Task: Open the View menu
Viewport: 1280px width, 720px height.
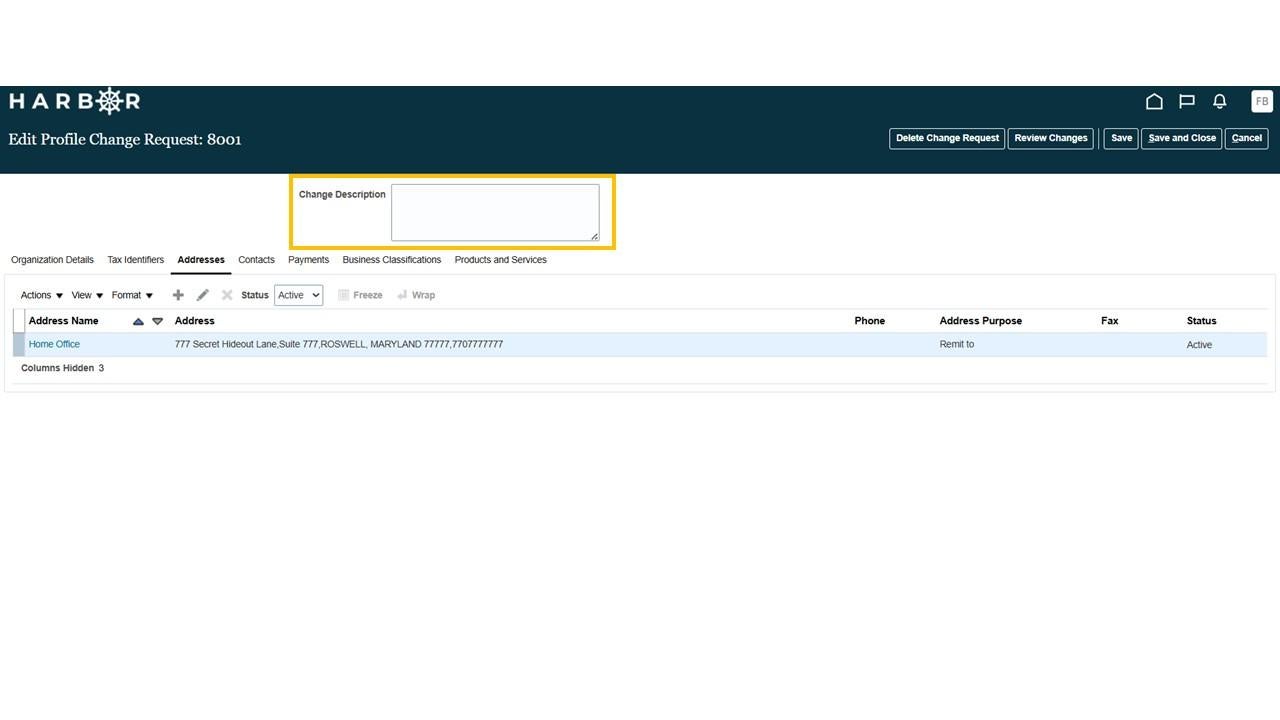Action: pos(87,295)
